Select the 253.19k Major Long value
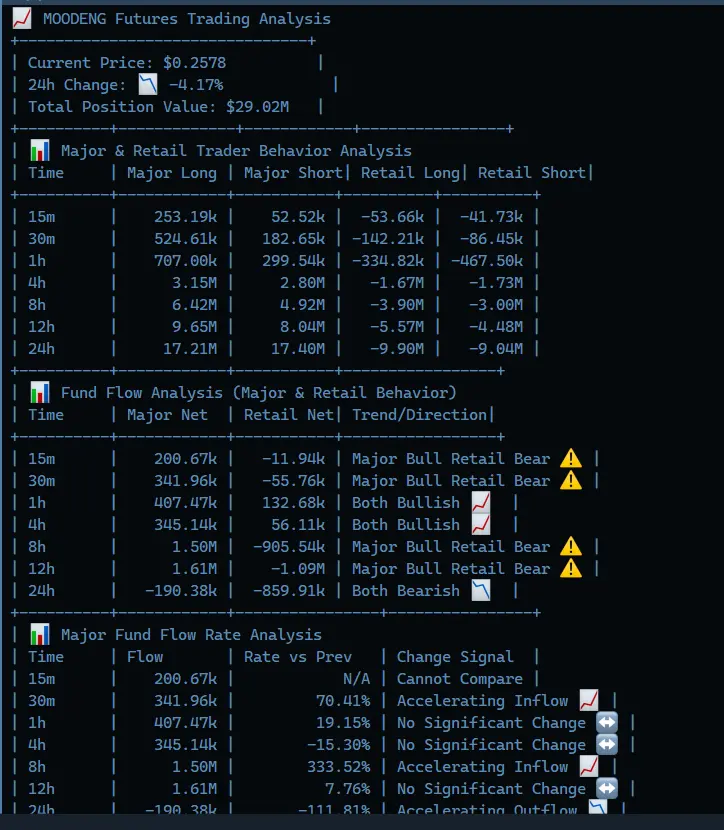 [x=186, y=216]
